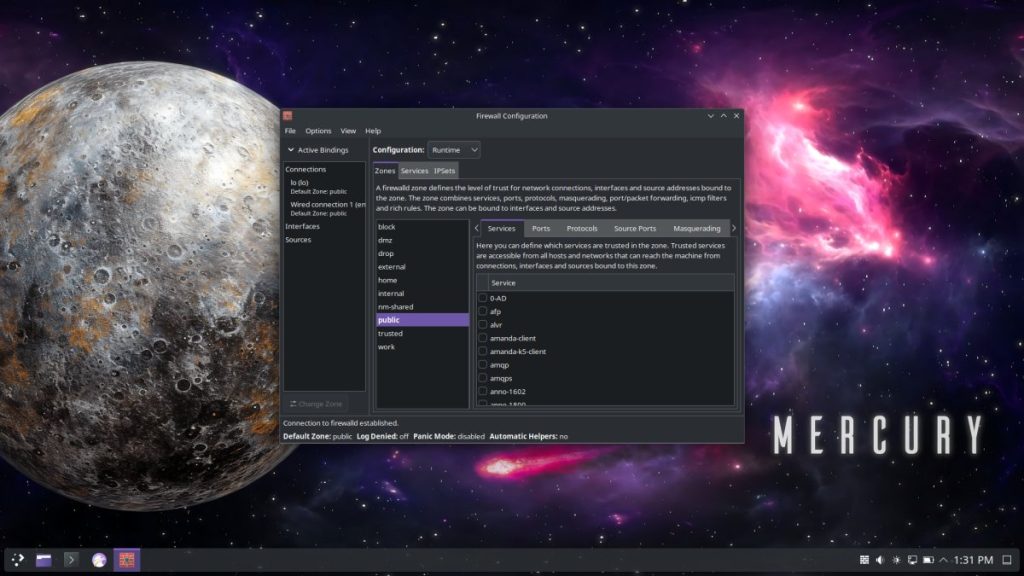Open the terminal from the taskbar

point(71,560)
